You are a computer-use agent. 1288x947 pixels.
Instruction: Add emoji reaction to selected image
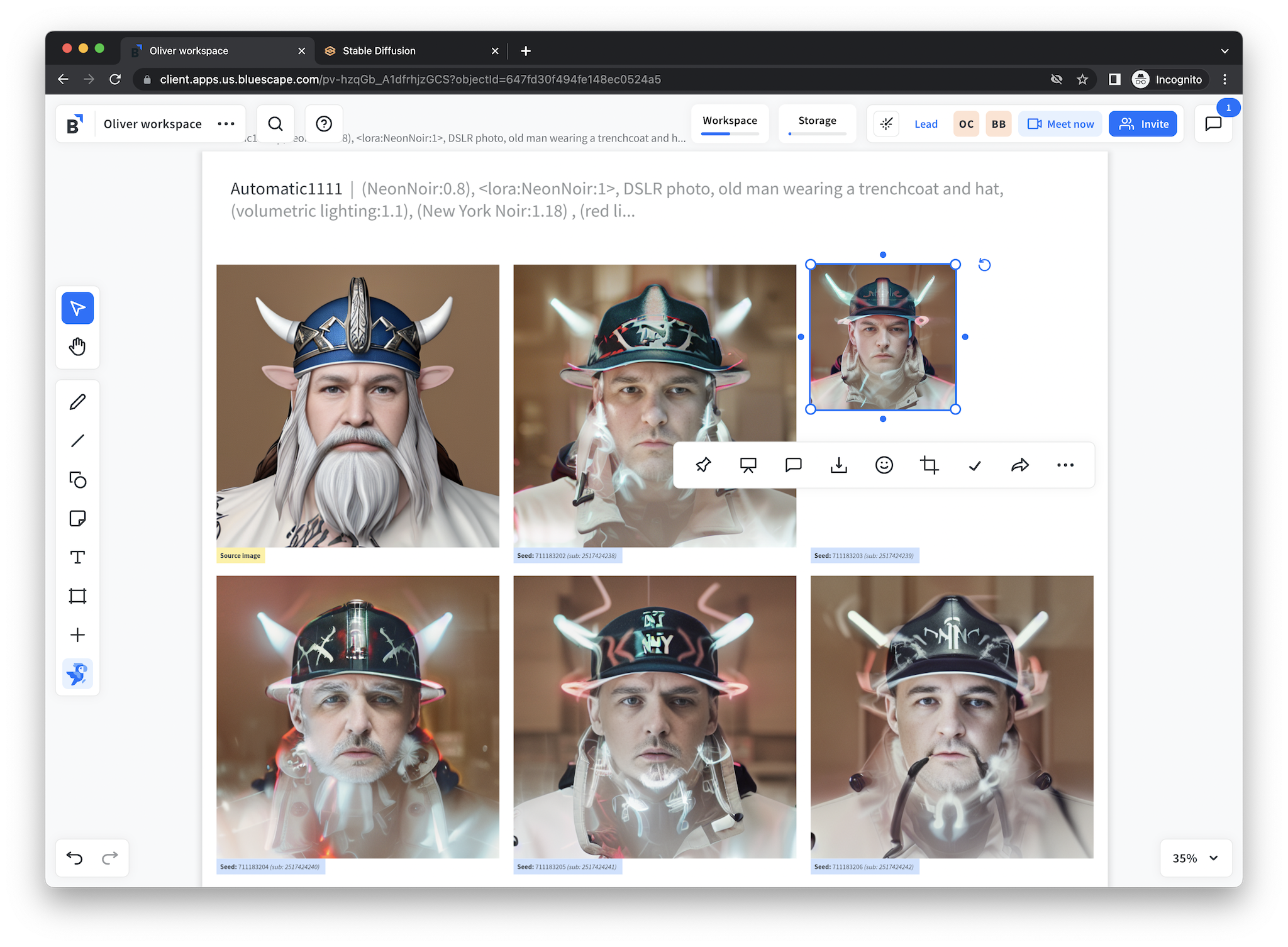point(884,465)
